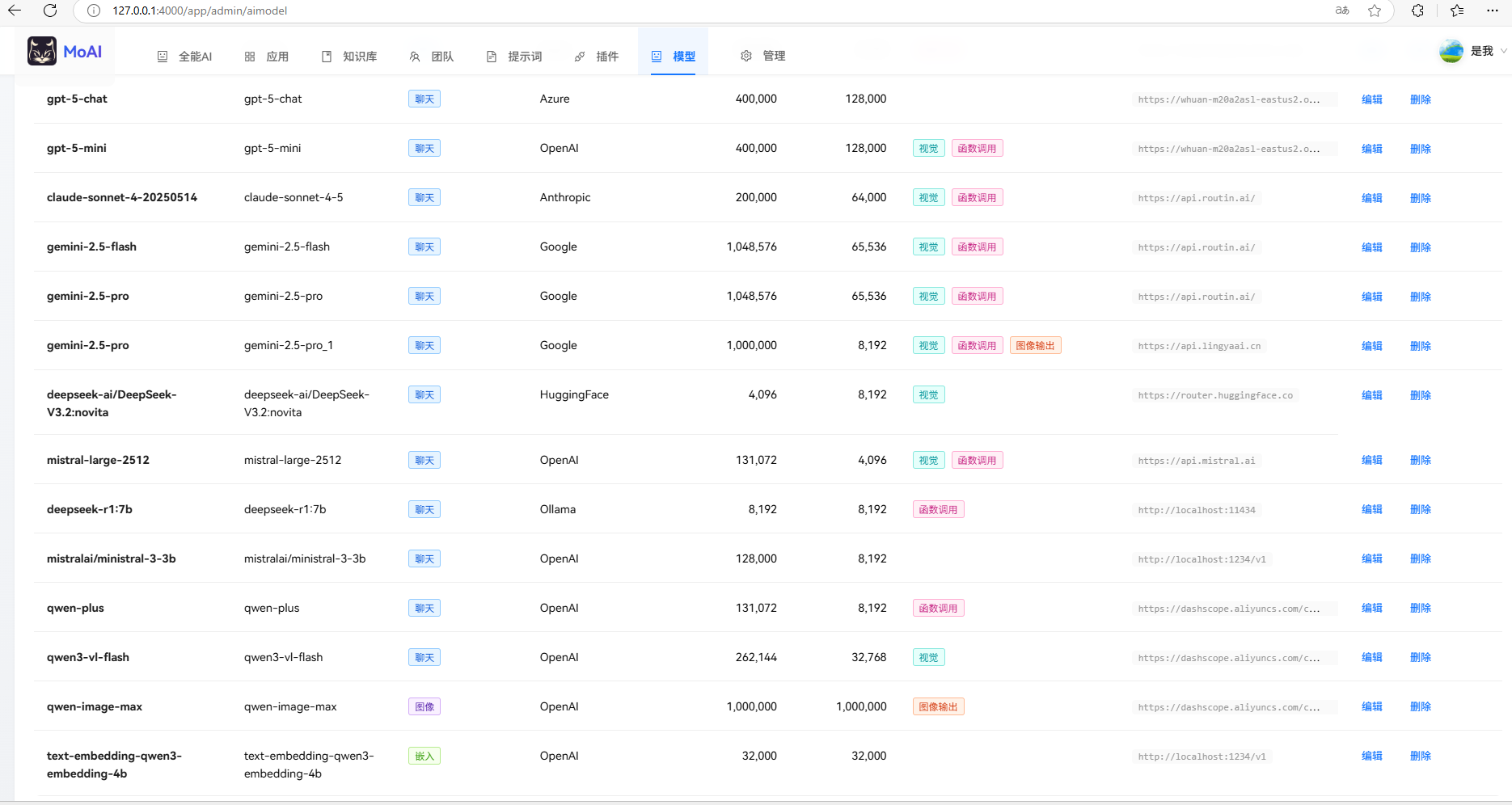Image resolution: width=1512 pixels, height=805 pixels.
Task: Switch to the 知识库 tab
Action: pos(349,57)
